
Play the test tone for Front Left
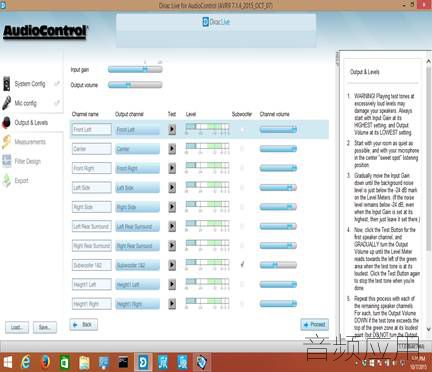(x=172, y=129)
